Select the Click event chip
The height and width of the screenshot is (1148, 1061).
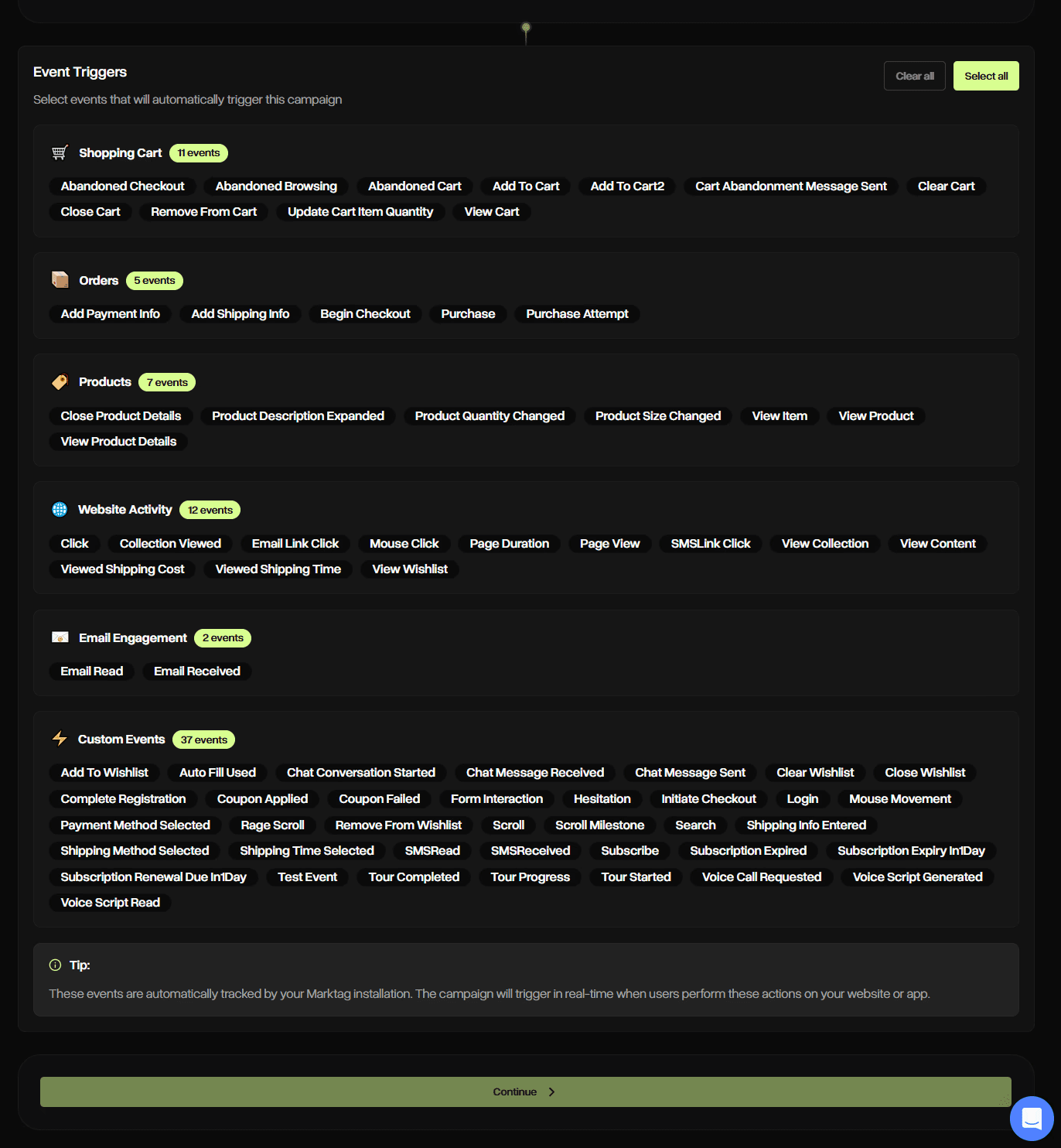click(x=74, y=544)
